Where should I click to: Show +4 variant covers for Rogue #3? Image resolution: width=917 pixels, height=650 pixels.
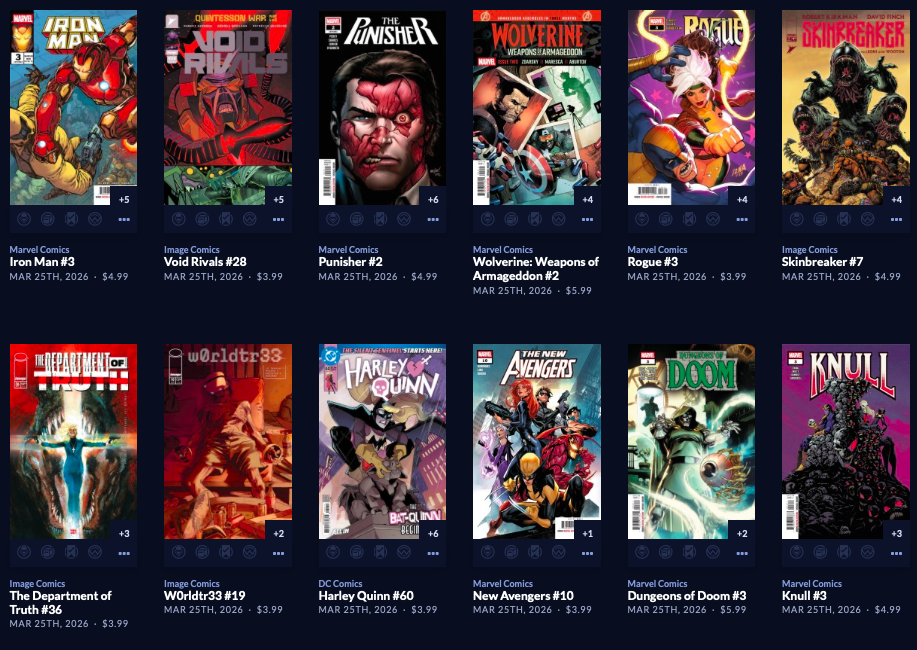tap(742, 200)
